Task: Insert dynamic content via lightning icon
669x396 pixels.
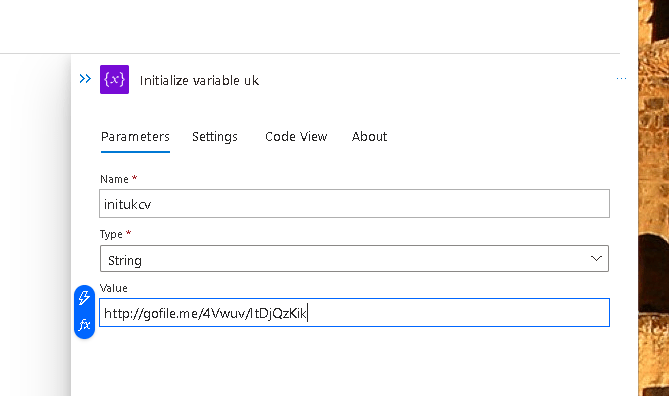Action: (x=84, y=298)
